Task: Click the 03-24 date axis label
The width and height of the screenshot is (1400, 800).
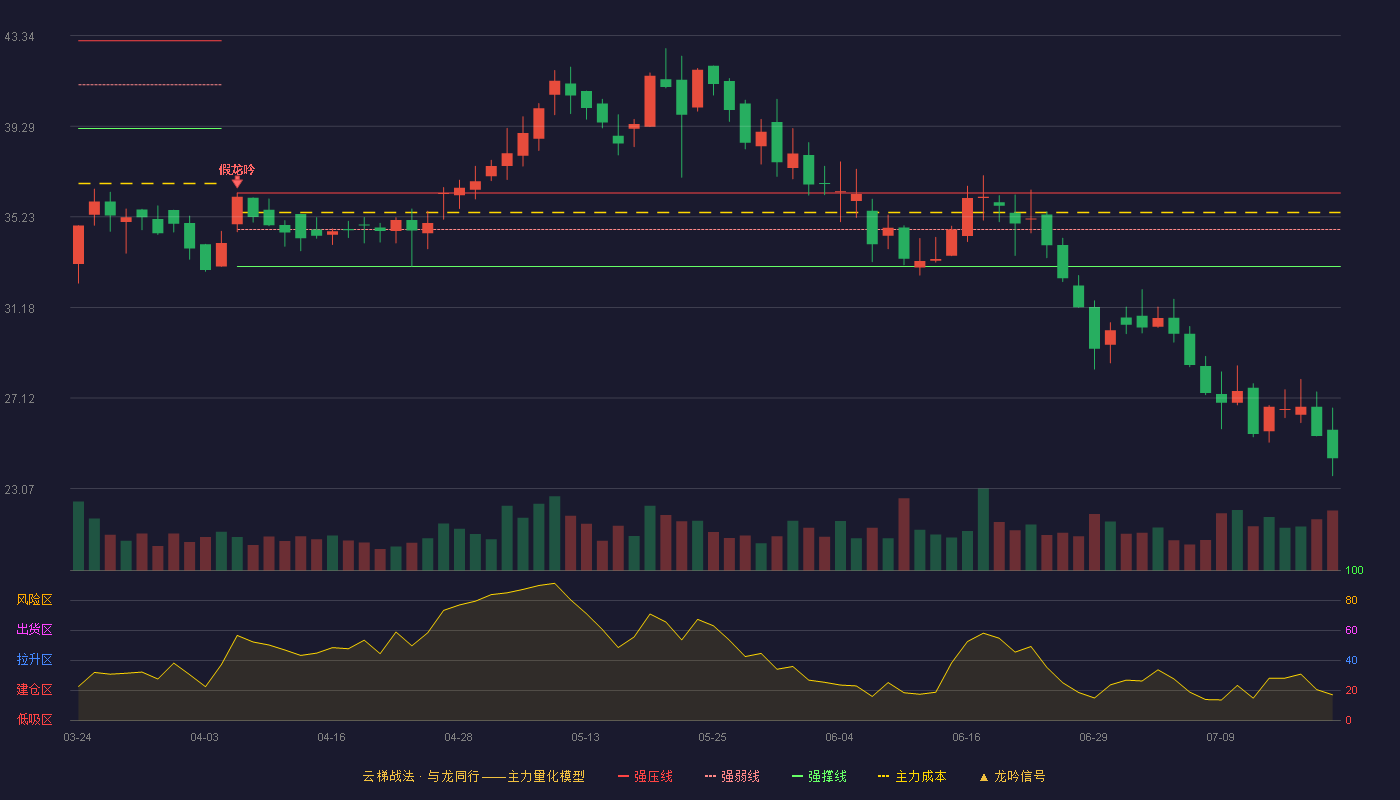Action: click(x=77, y=737)
